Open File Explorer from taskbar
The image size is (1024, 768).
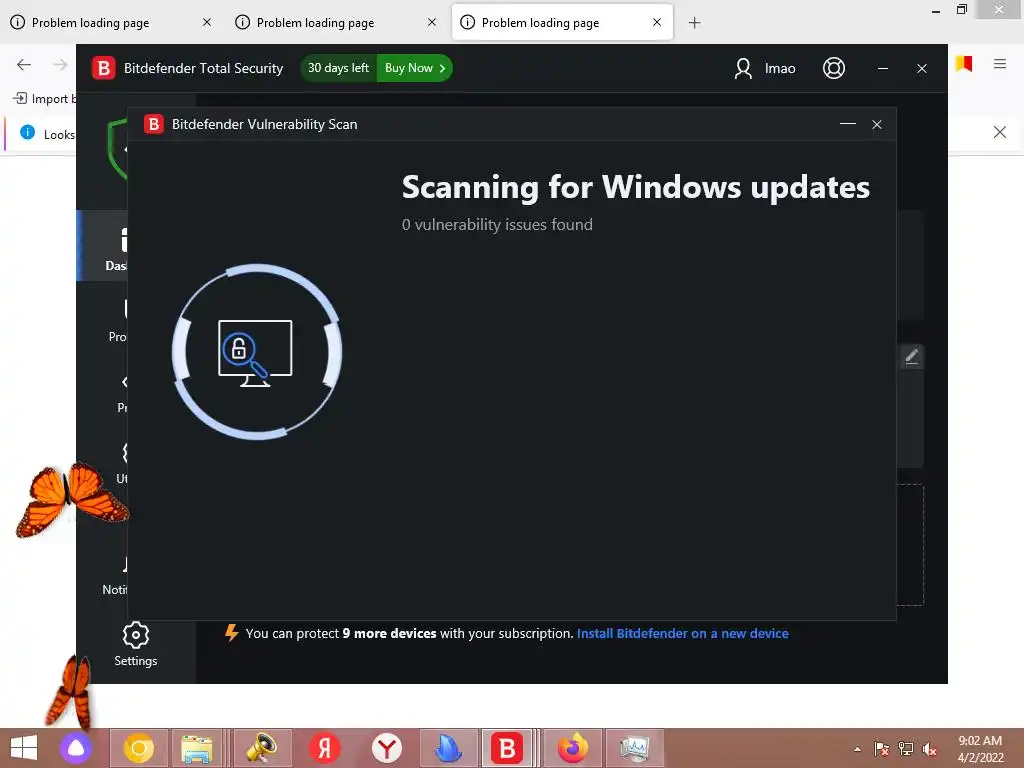tap(197, 748)
